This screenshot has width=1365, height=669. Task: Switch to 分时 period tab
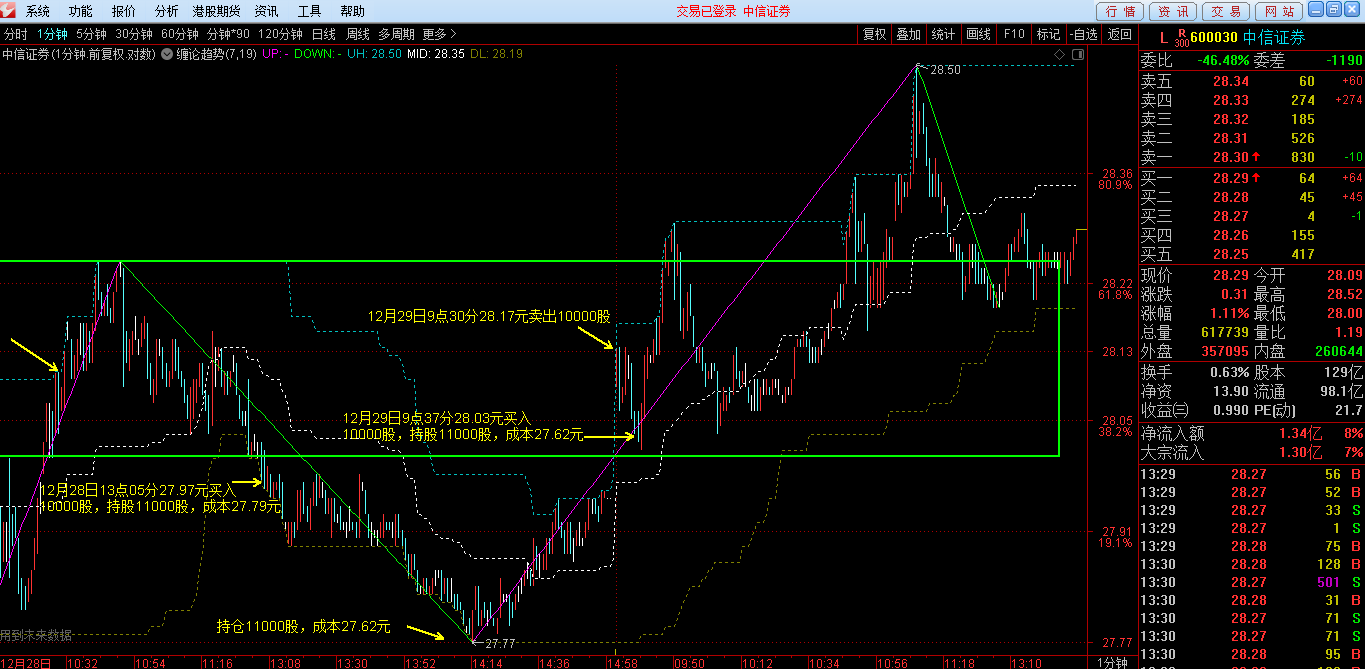click(x=16, y=34)
